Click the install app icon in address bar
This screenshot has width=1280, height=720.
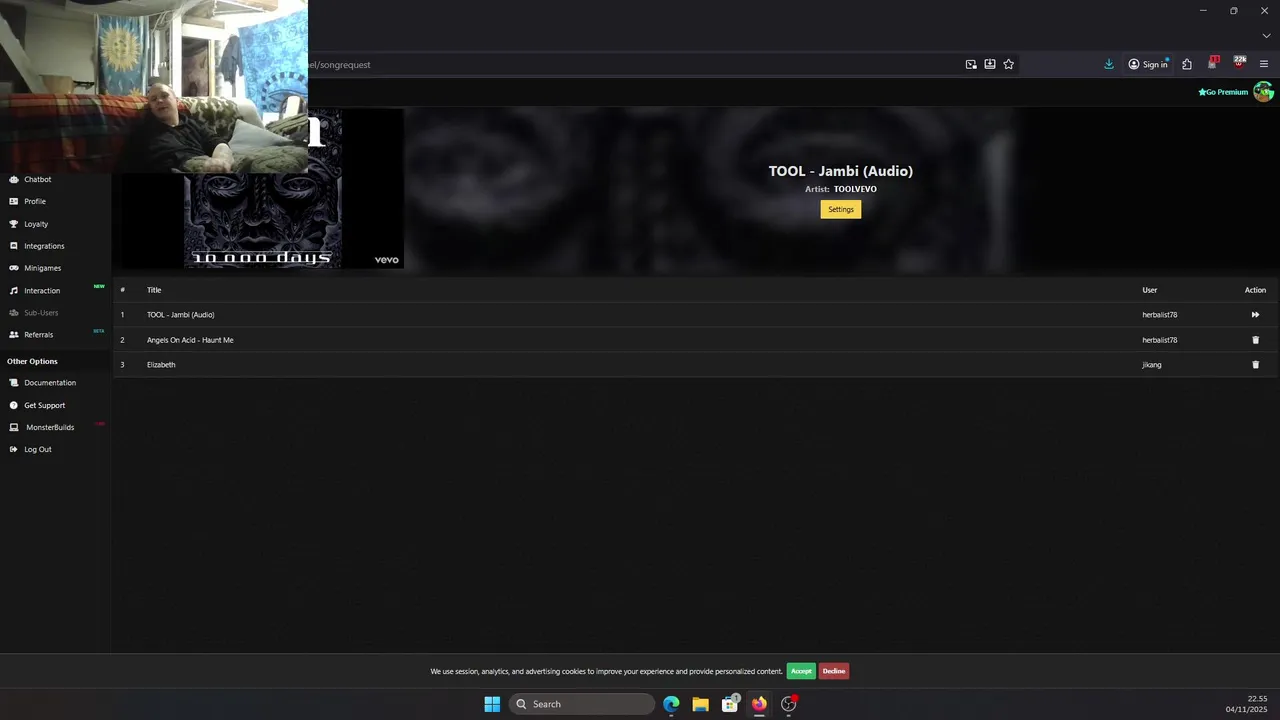[x=990, y=64]
